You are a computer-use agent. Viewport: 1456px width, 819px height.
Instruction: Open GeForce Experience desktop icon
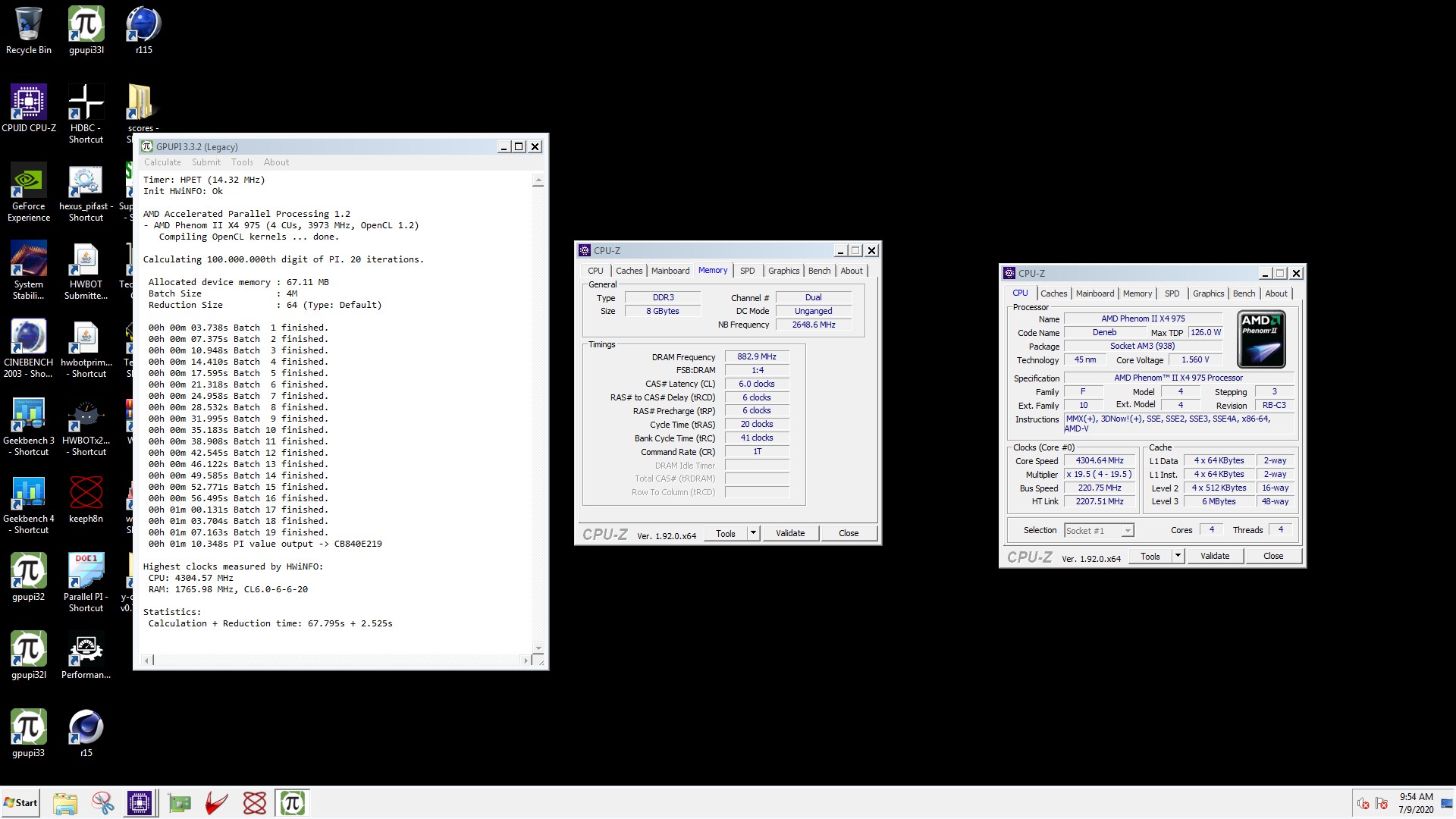click(29, 192)
